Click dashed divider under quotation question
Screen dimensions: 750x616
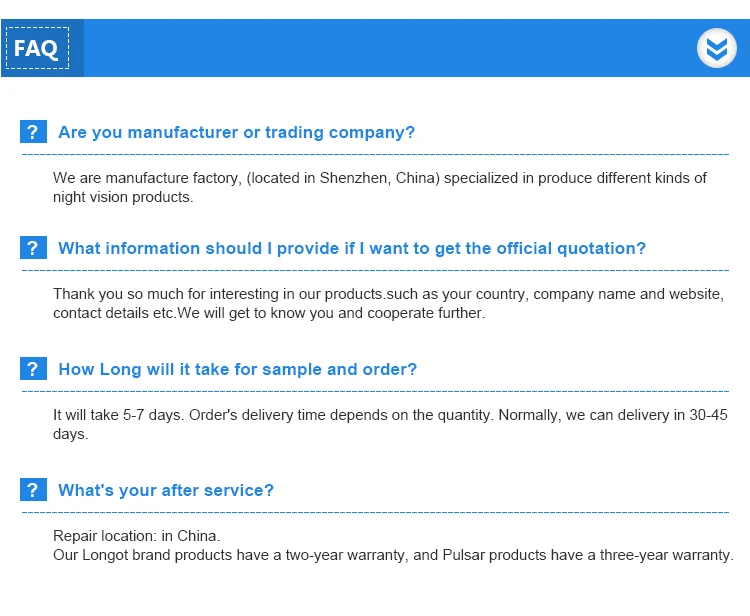click(x=375, y=271)
